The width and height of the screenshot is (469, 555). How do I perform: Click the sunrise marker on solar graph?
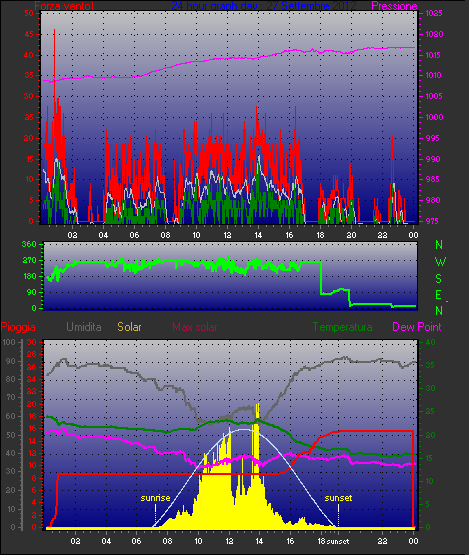(155, 498)
